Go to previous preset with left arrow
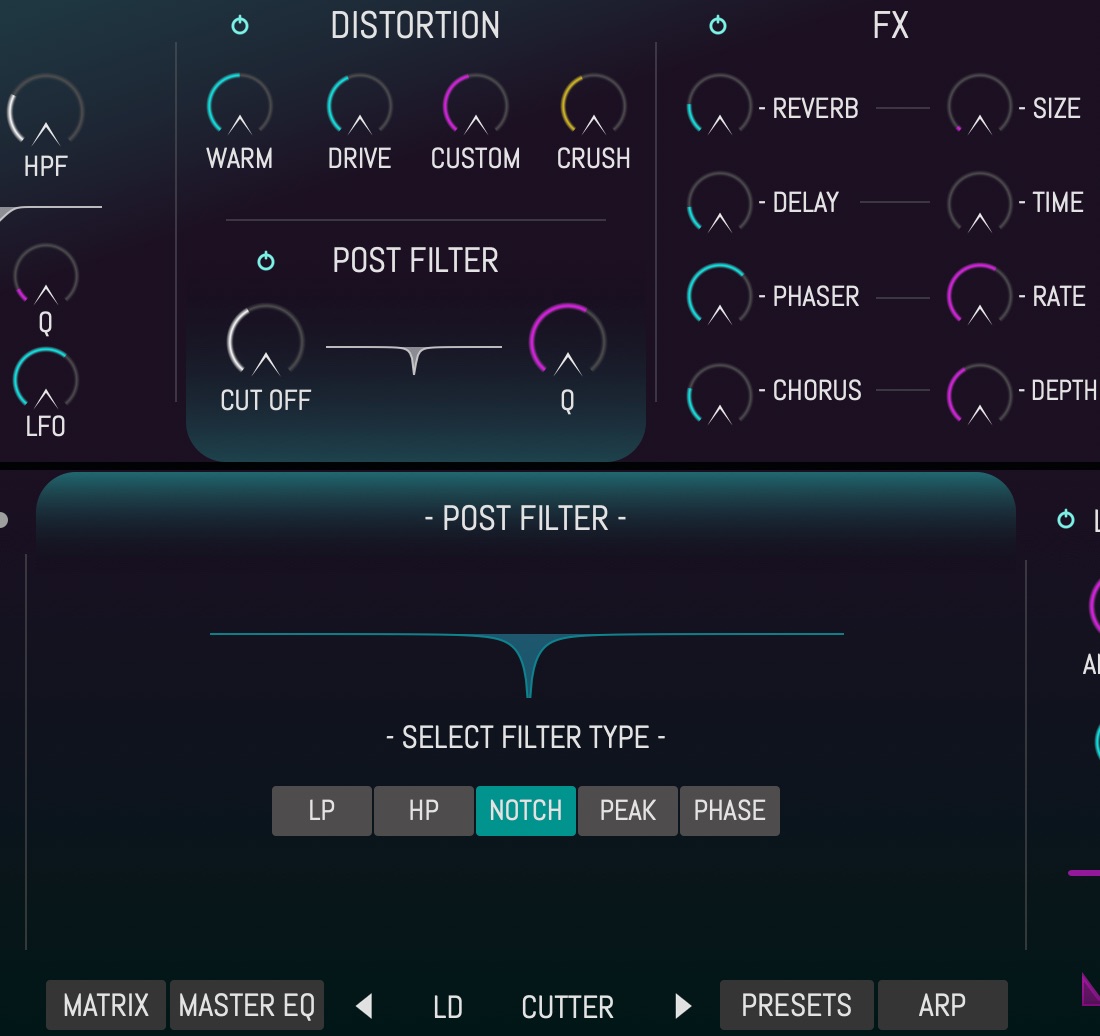The image size is (1100, 1036). coord(365,1006)
